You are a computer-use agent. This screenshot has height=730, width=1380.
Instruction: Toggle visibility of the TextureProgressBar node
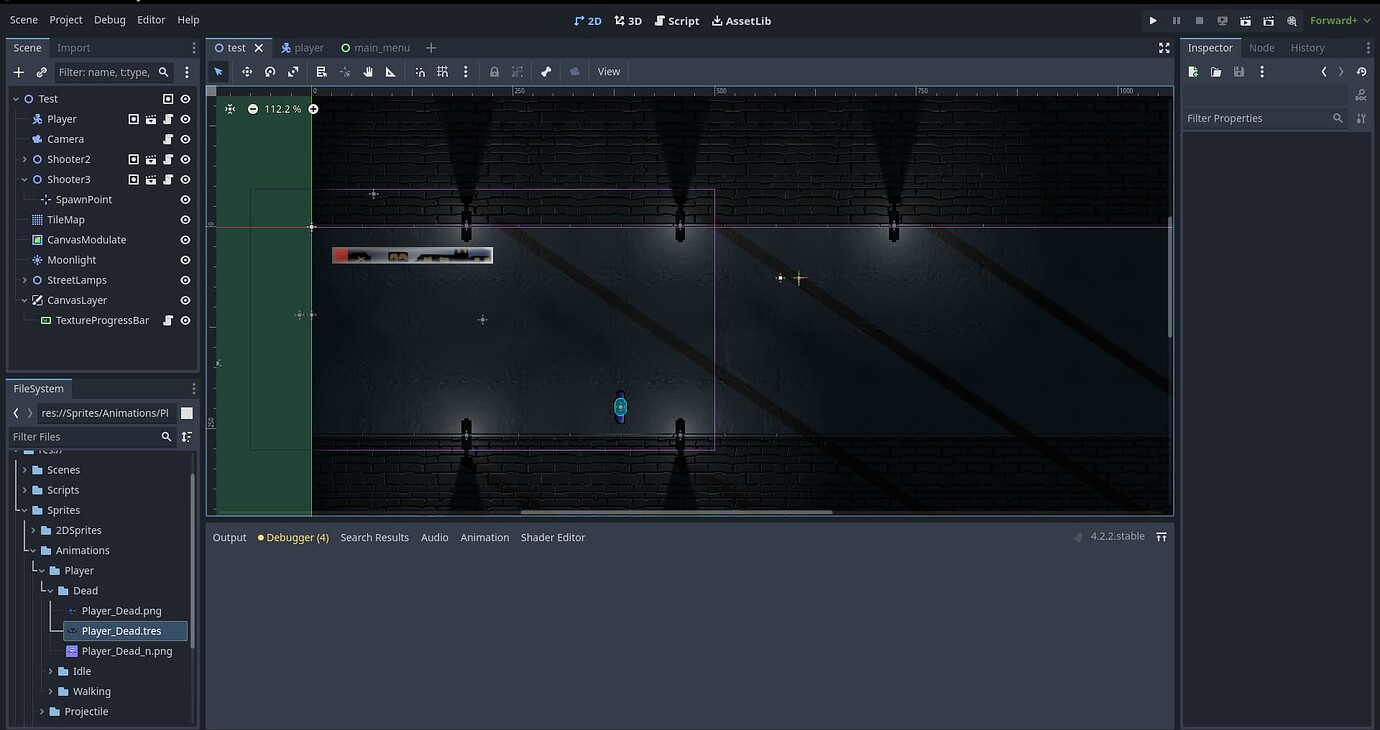(184, 320)
